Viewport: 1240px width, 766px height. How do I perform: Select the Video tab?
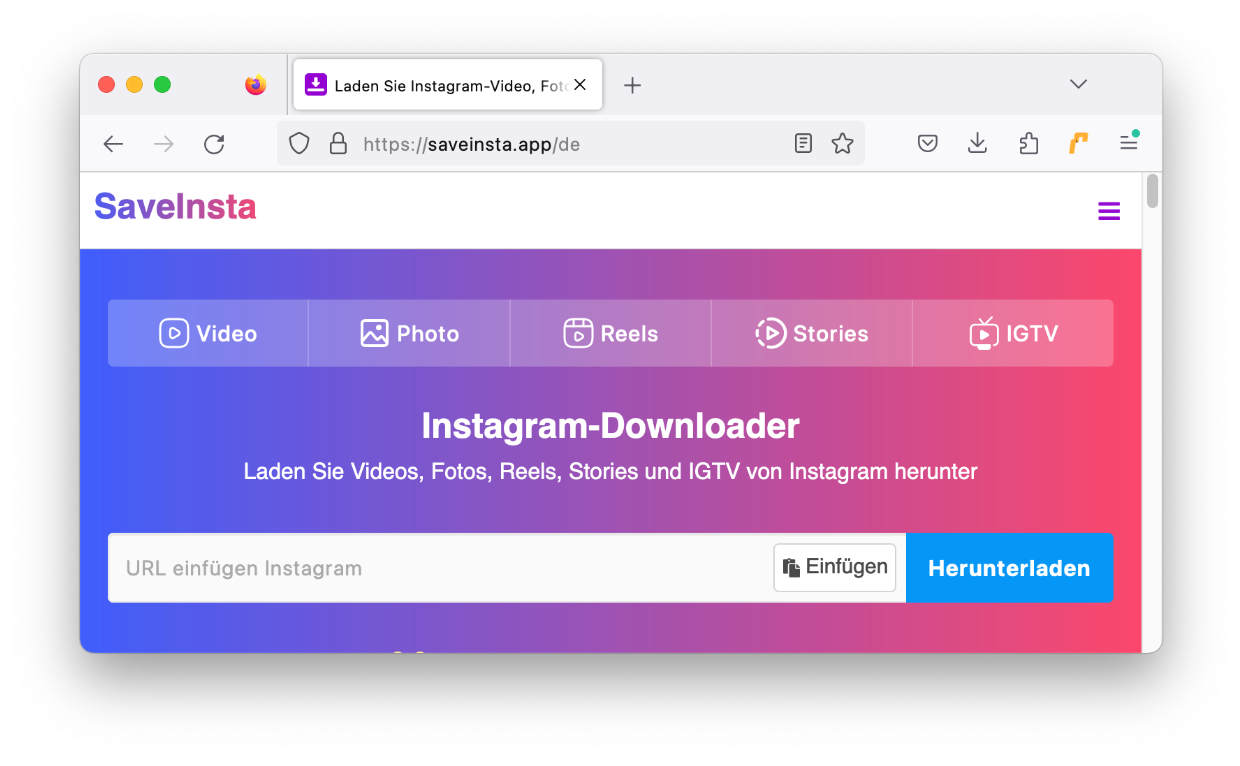(x=208, y=333)
